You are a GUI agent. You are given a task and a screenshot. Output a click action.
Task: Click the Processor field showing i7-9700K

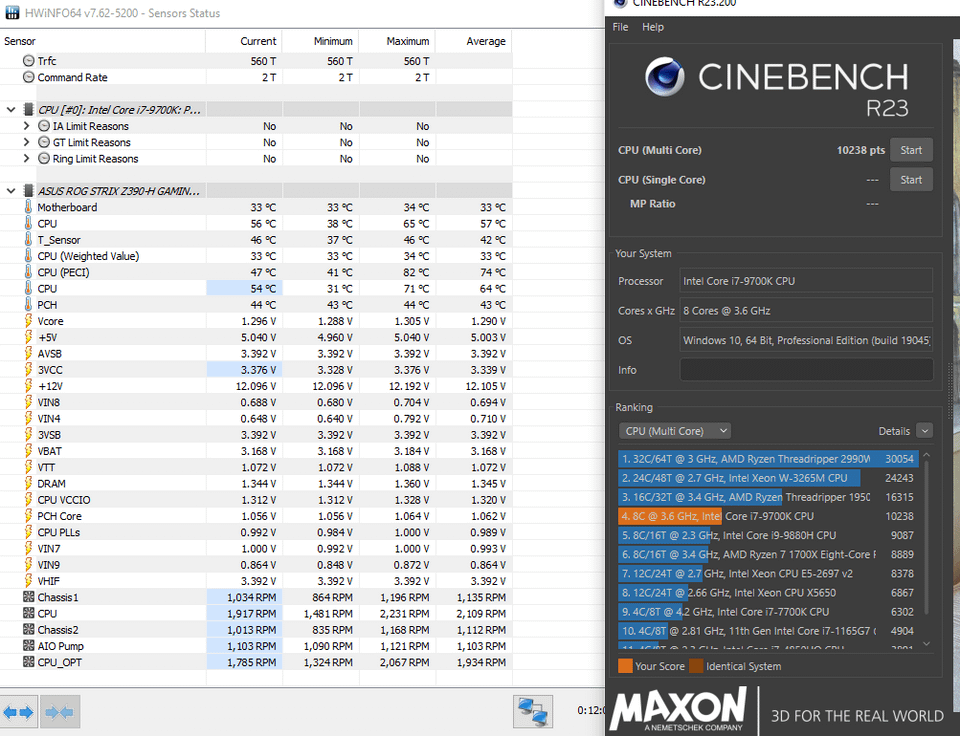806,281
